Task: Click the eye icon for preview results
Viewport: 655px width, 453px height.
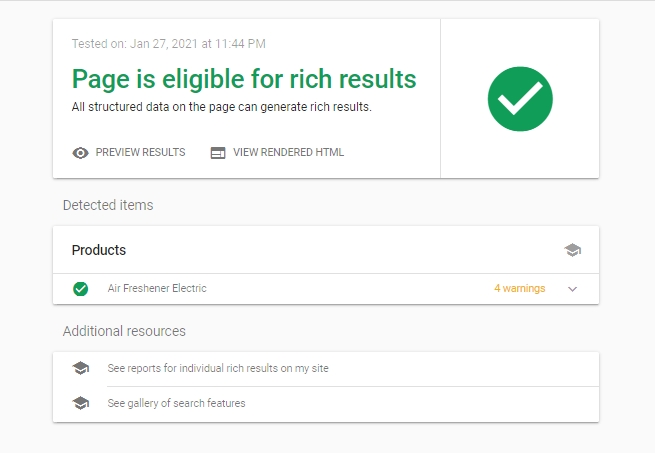Action: [x=80, y=153]
